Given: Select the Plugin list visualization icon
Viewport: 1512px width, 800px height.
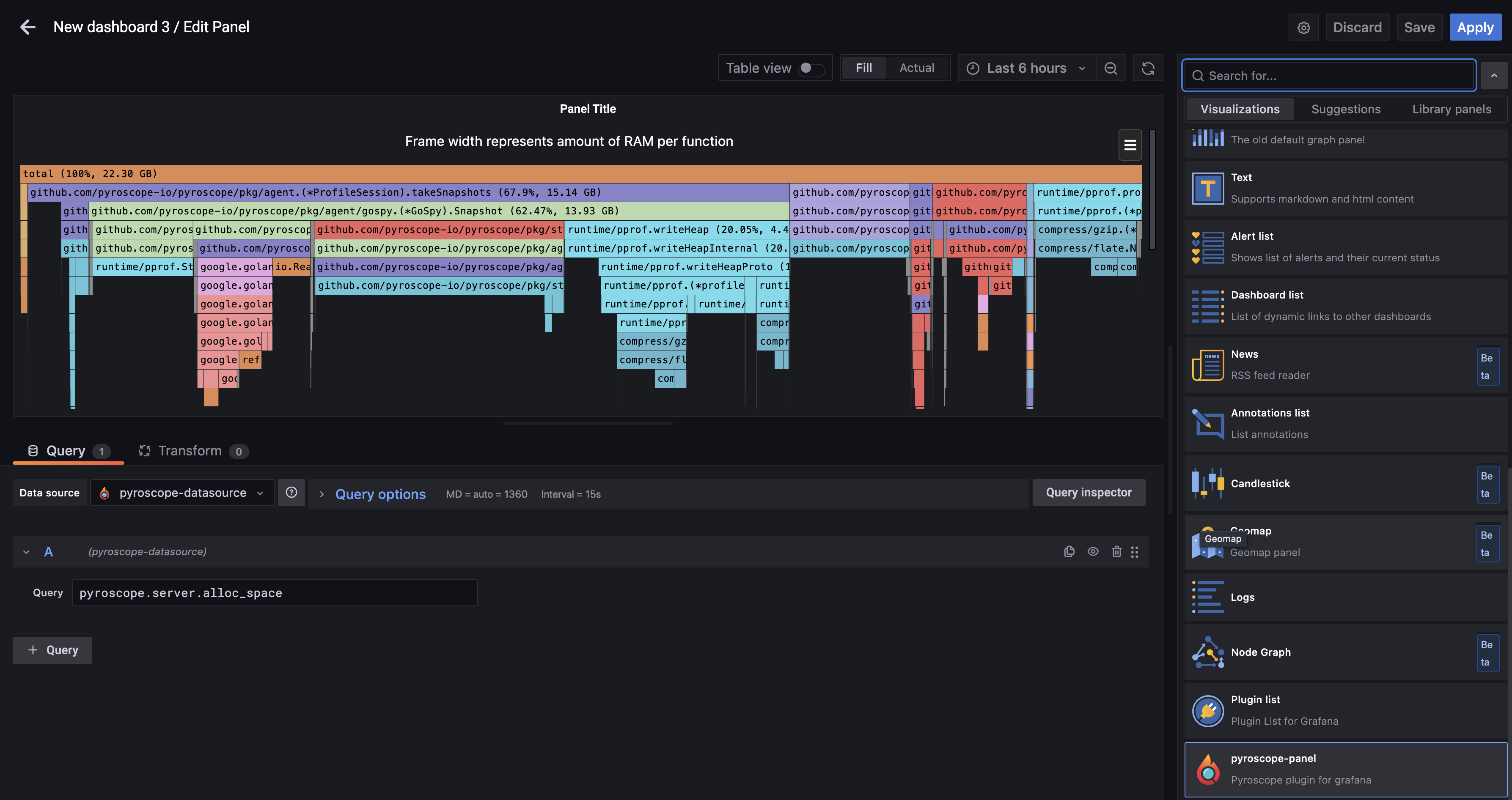Looking at the screenshot, I should (1208, 711).
